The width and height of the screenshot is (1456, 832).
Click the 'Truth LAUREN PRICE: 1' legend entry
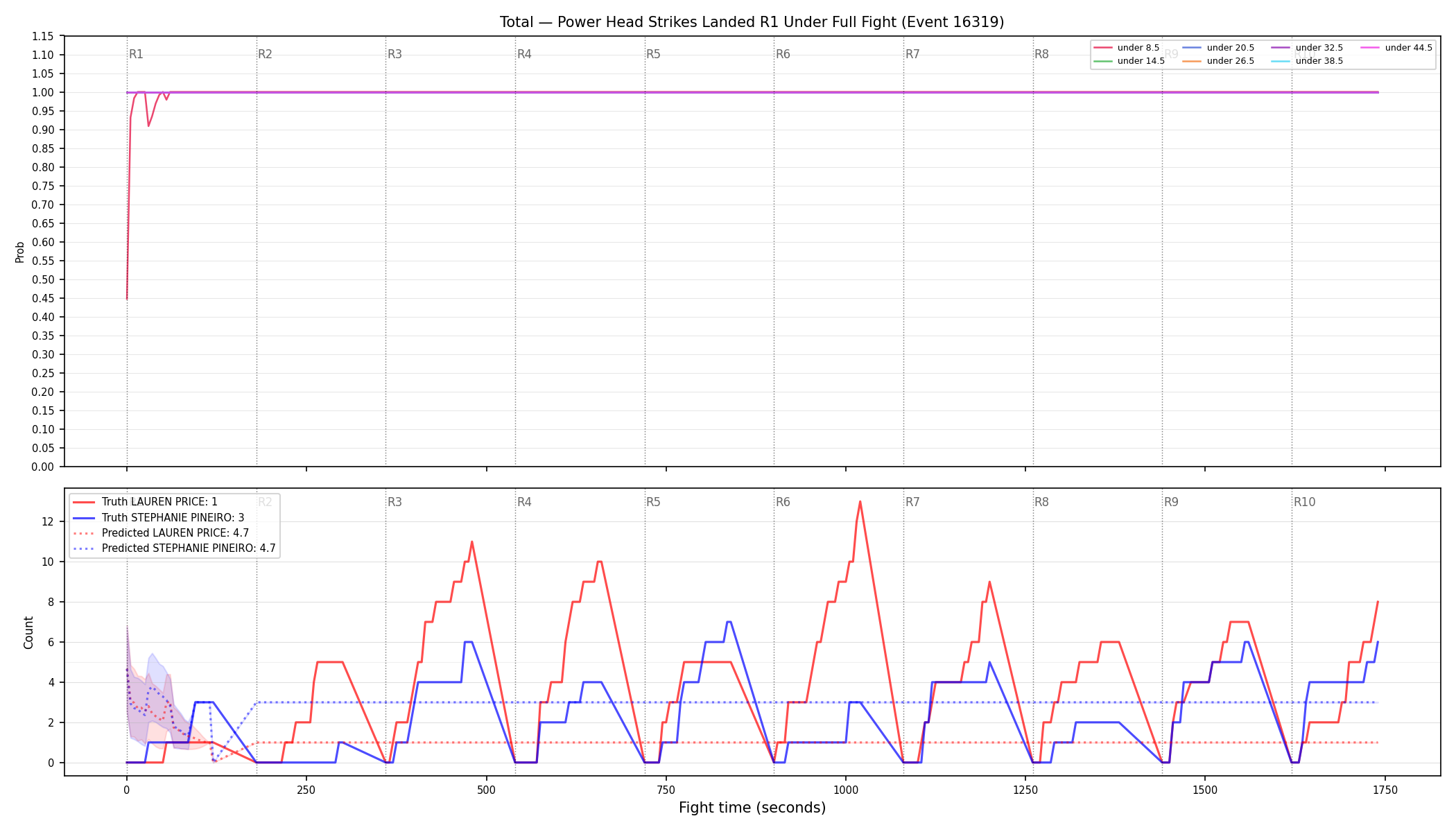(146, 502)
